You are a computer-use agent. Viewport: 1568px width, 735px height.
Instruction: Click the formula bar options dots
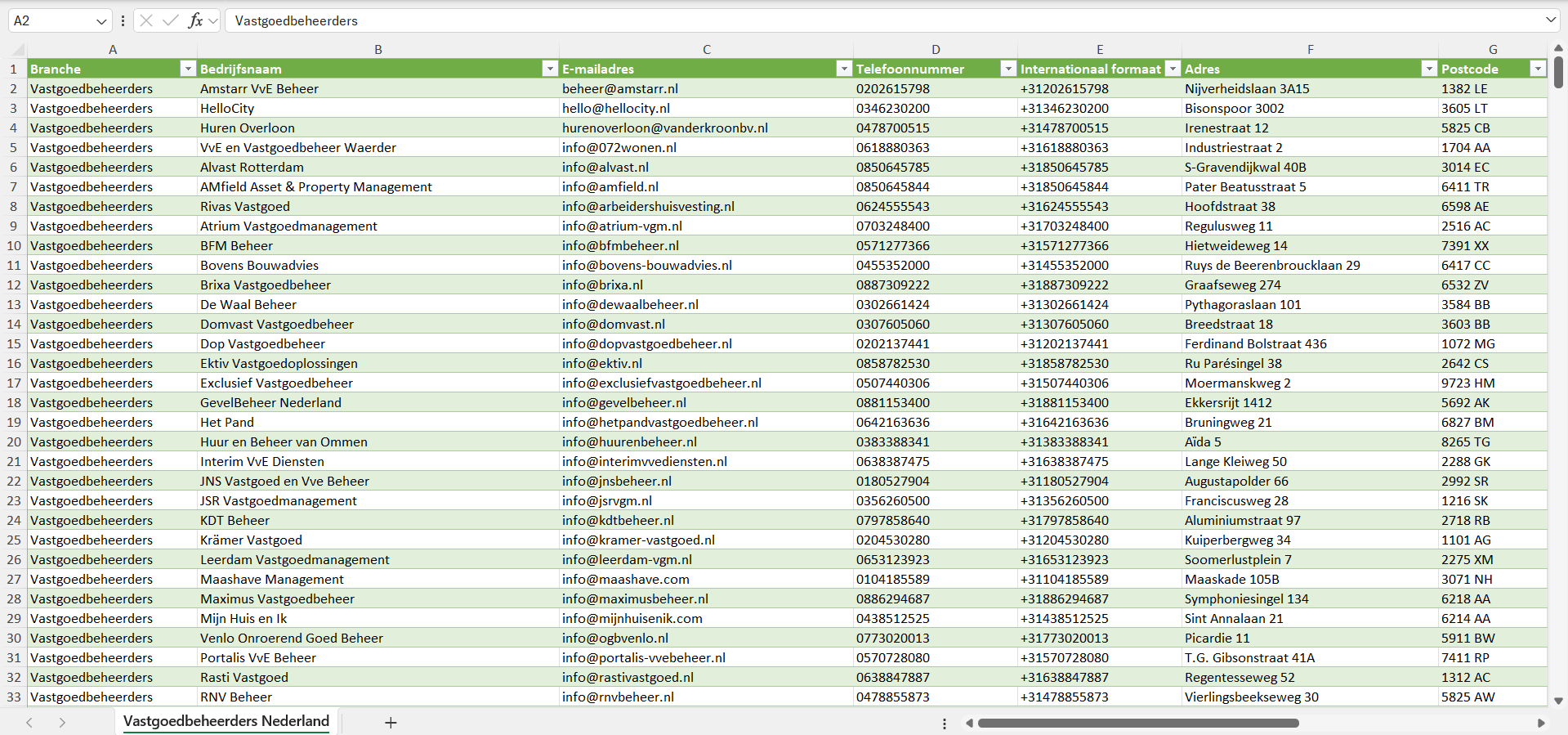[x=123, y=20]
